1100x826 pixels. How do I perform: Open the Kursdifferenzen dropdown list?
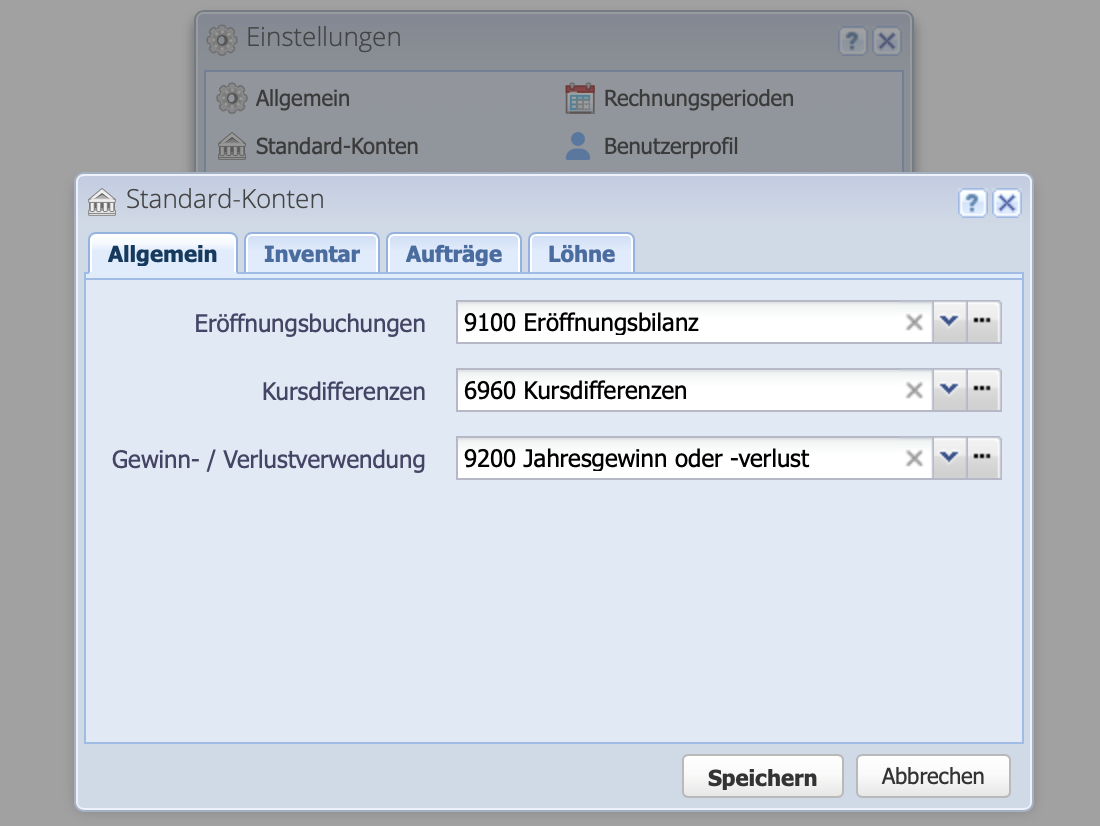950,390
